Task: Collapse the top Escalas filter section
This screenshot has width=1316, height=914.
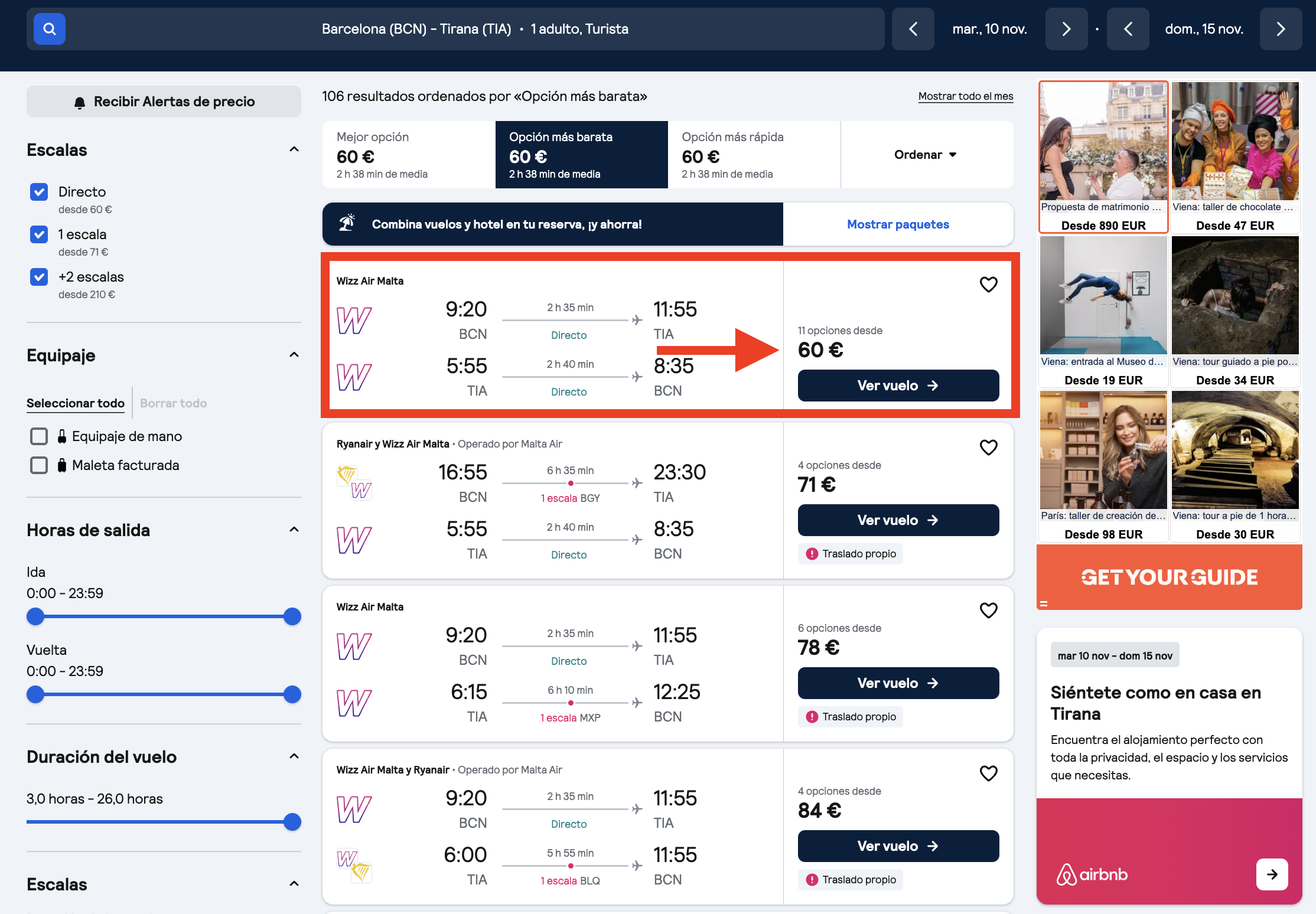Action: (x=294, y=149)
